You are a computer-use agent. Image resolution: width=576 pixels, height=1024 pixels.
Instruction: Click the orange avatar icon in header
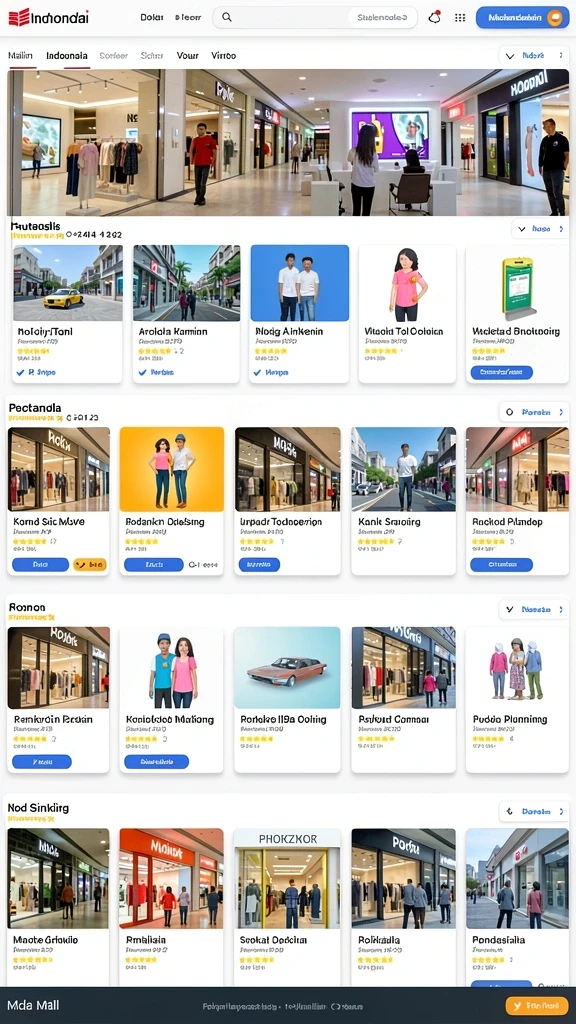(555, 18)
